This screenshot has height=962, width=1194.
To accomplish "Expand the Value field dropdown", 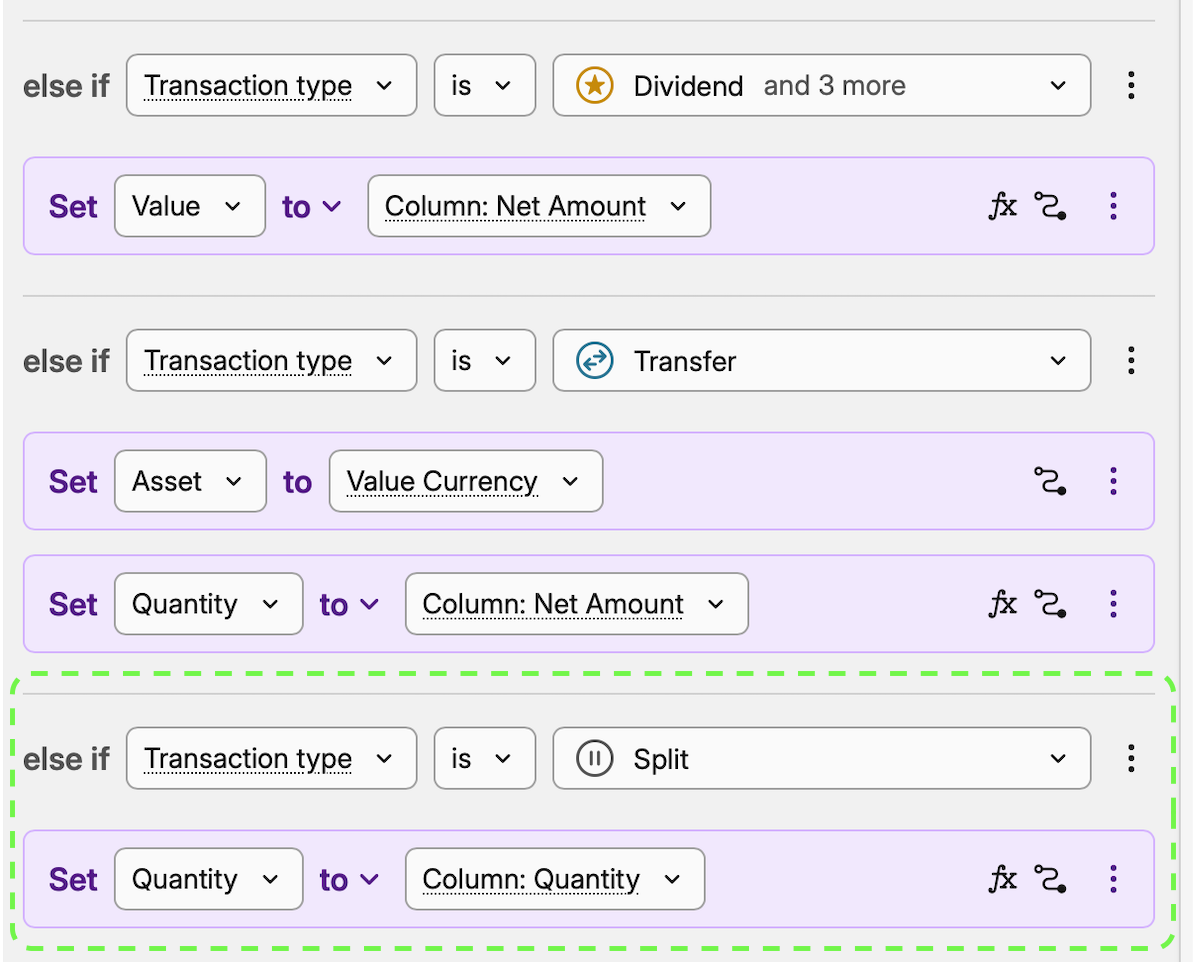I will 190,206.
